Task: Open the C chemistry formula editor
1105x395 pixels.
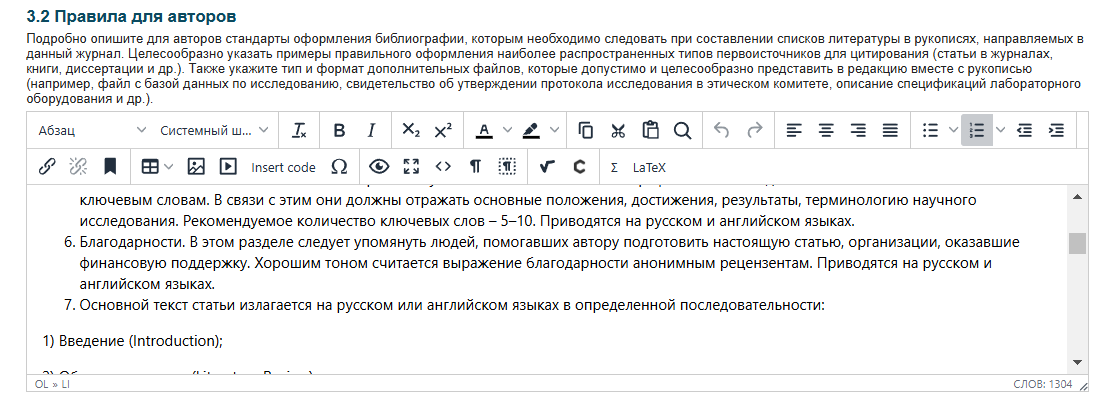Action: (x=579, y=167)
